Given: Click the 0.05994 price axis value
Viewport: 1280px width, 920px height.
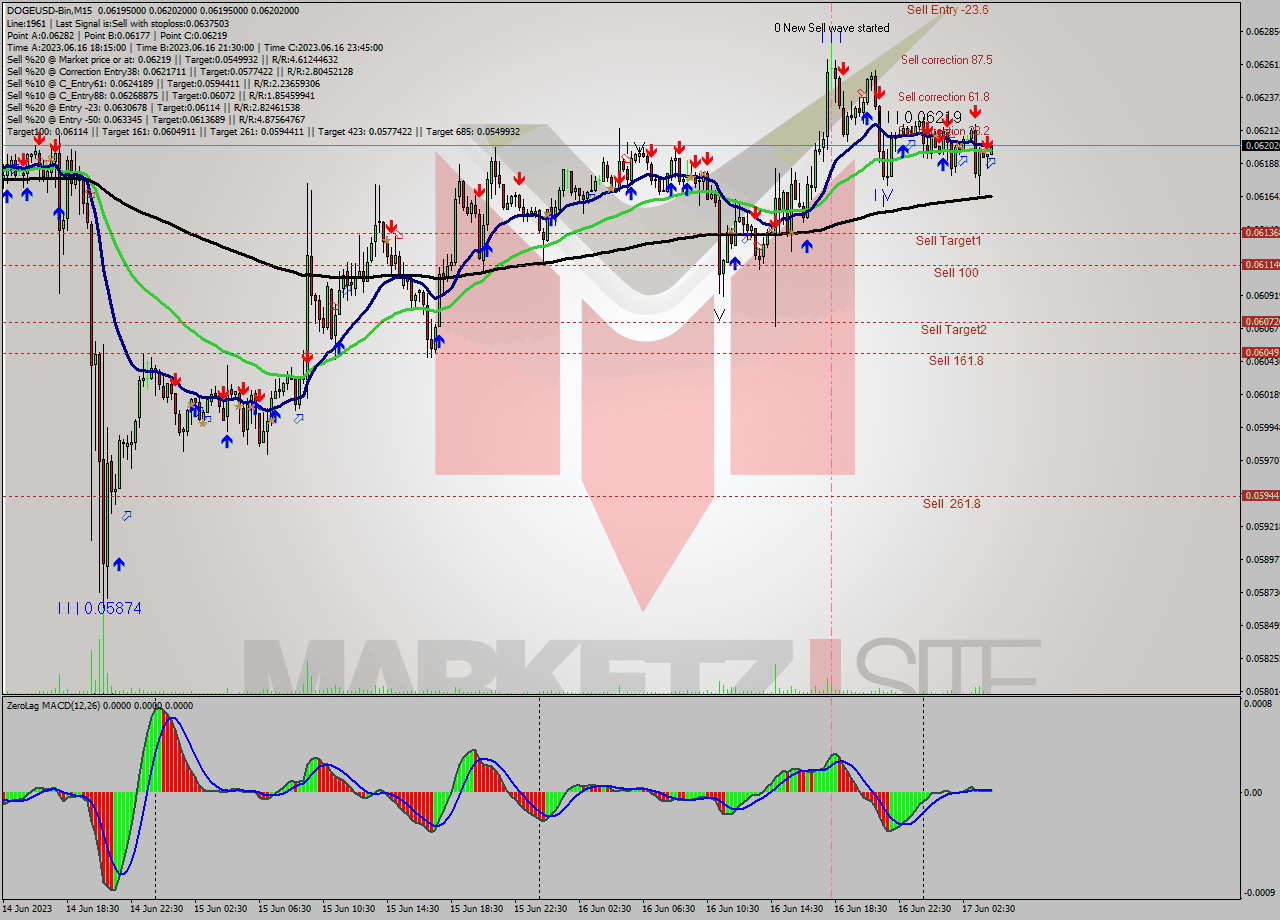Looking at the screenshot, I should [x=1261, y=427].
